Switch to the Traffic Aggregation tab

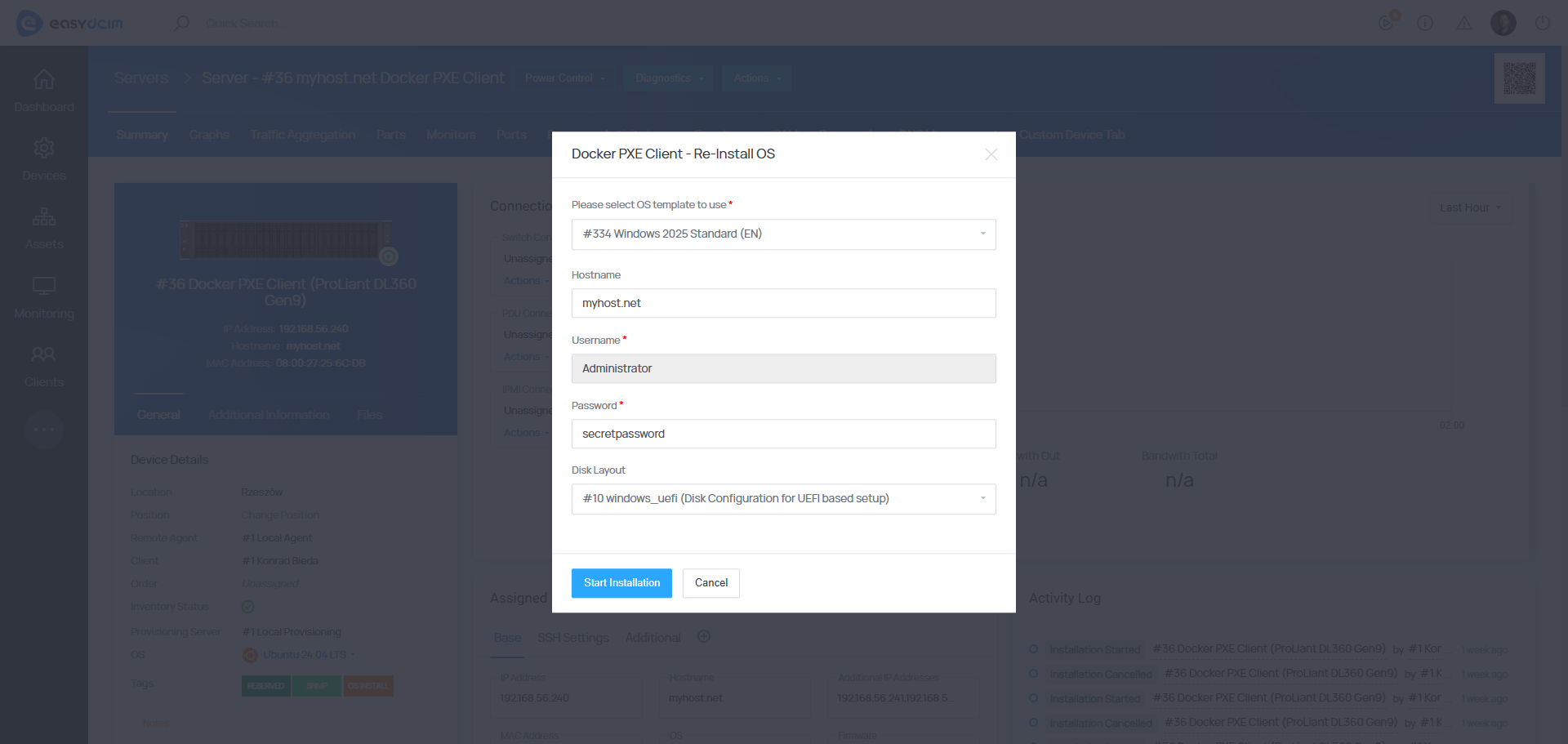tap(303, 135)
